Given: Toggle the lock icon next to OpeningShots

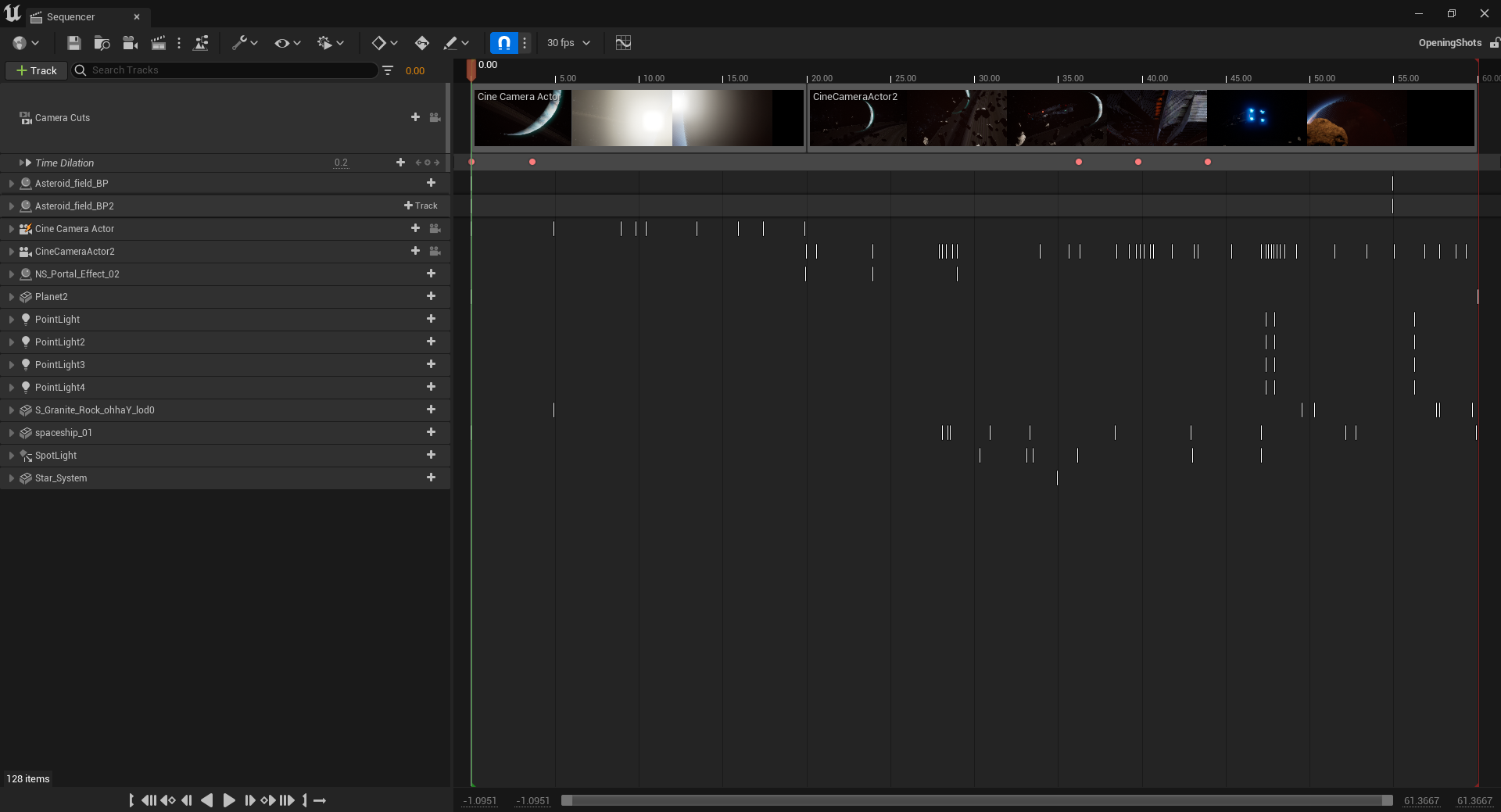Looking at the screenshot, I should click(x=1494, y=43).
